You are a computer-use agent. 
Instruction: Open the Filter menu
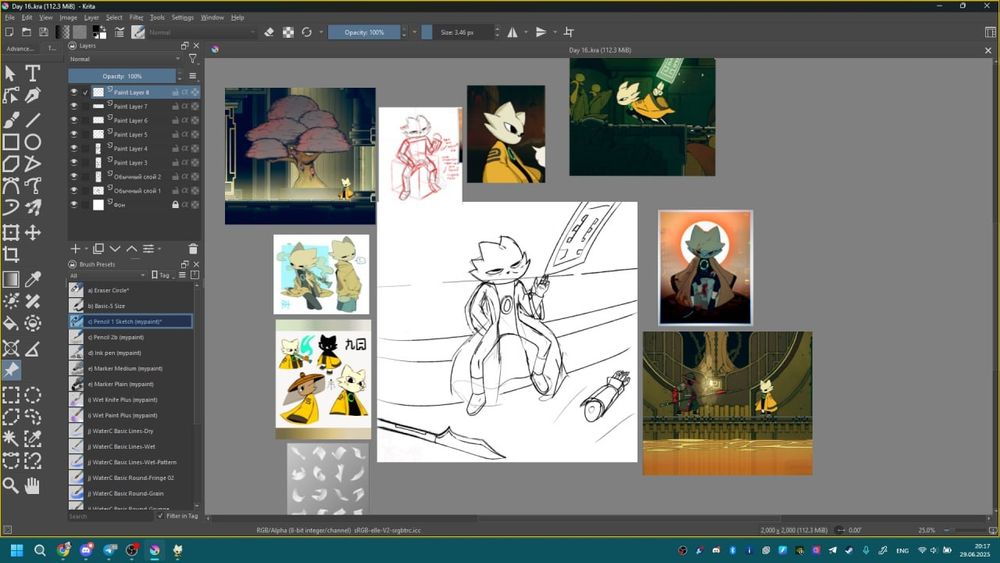(x=136, y=17)
